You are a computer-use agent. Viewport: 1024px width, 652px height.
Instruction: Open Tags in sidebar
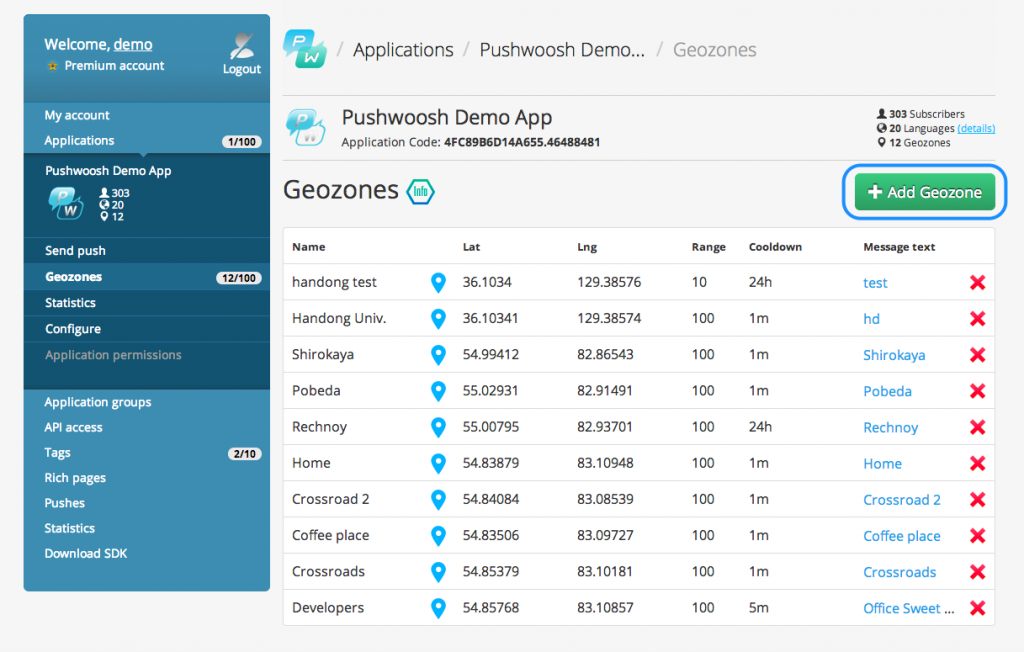(57, 453)
